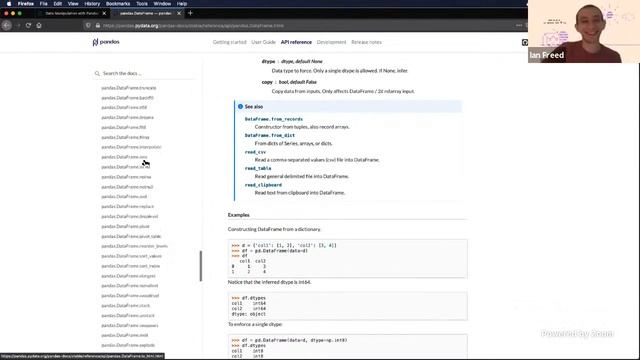Go back with the browser back arrow
Screen dimensions: 640x360
coord(7,25)
